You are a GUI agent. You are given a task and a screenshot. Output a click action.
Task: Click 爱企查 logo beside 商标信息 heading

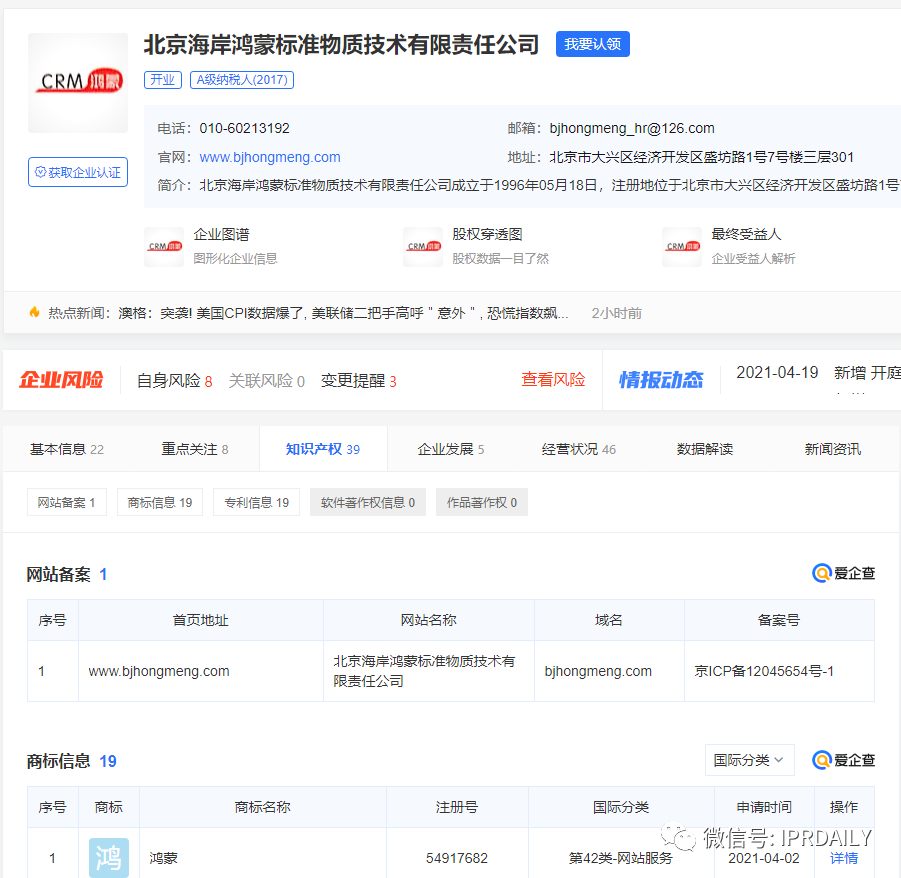(x=843, y=760)
